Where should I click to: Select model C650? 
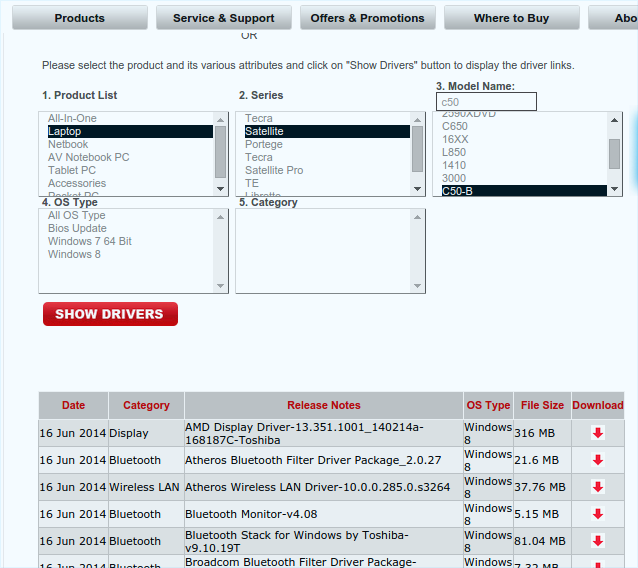(524, 127)
